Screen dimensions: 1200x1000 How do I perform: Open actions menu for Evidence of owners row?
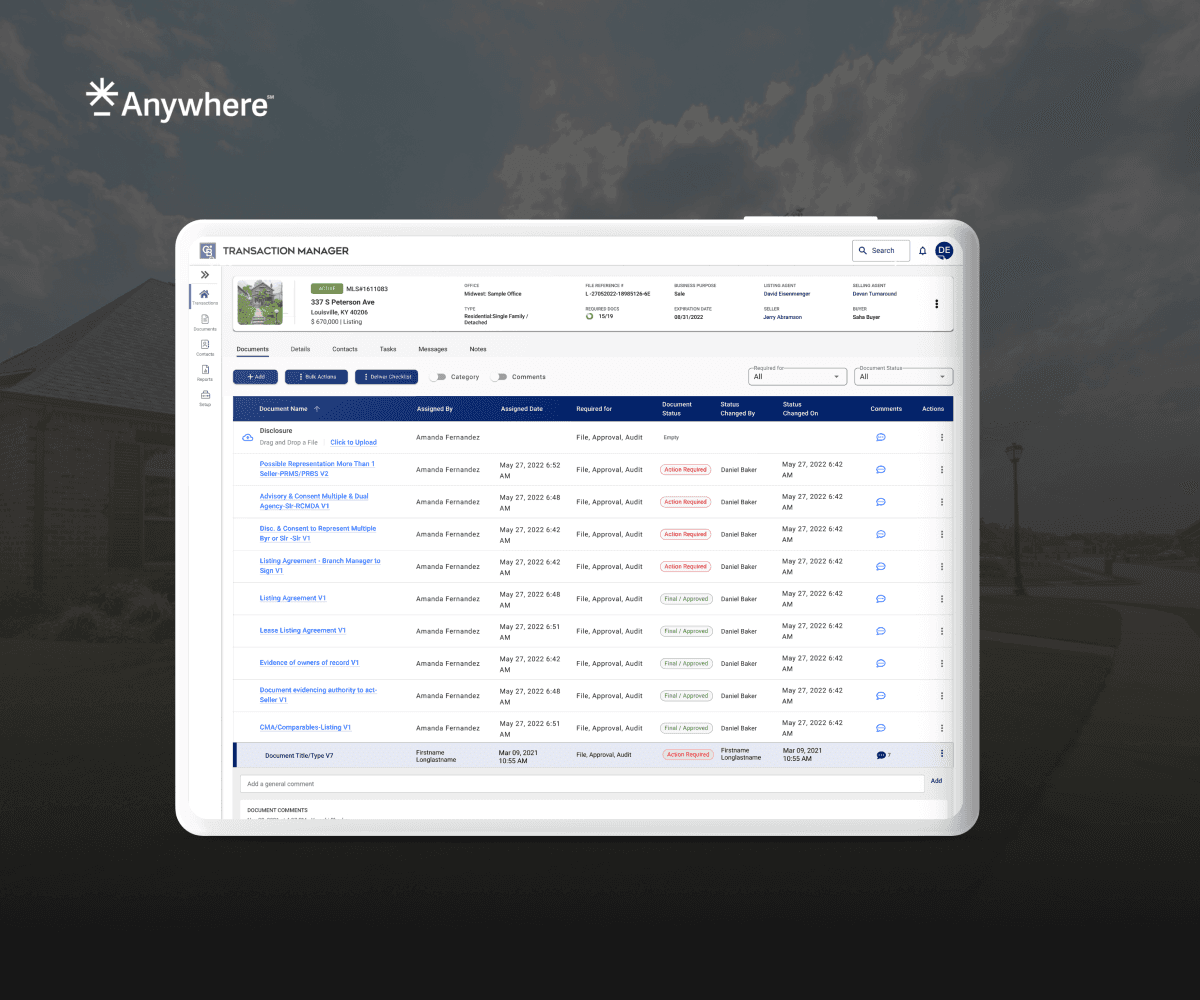point(942,663)
